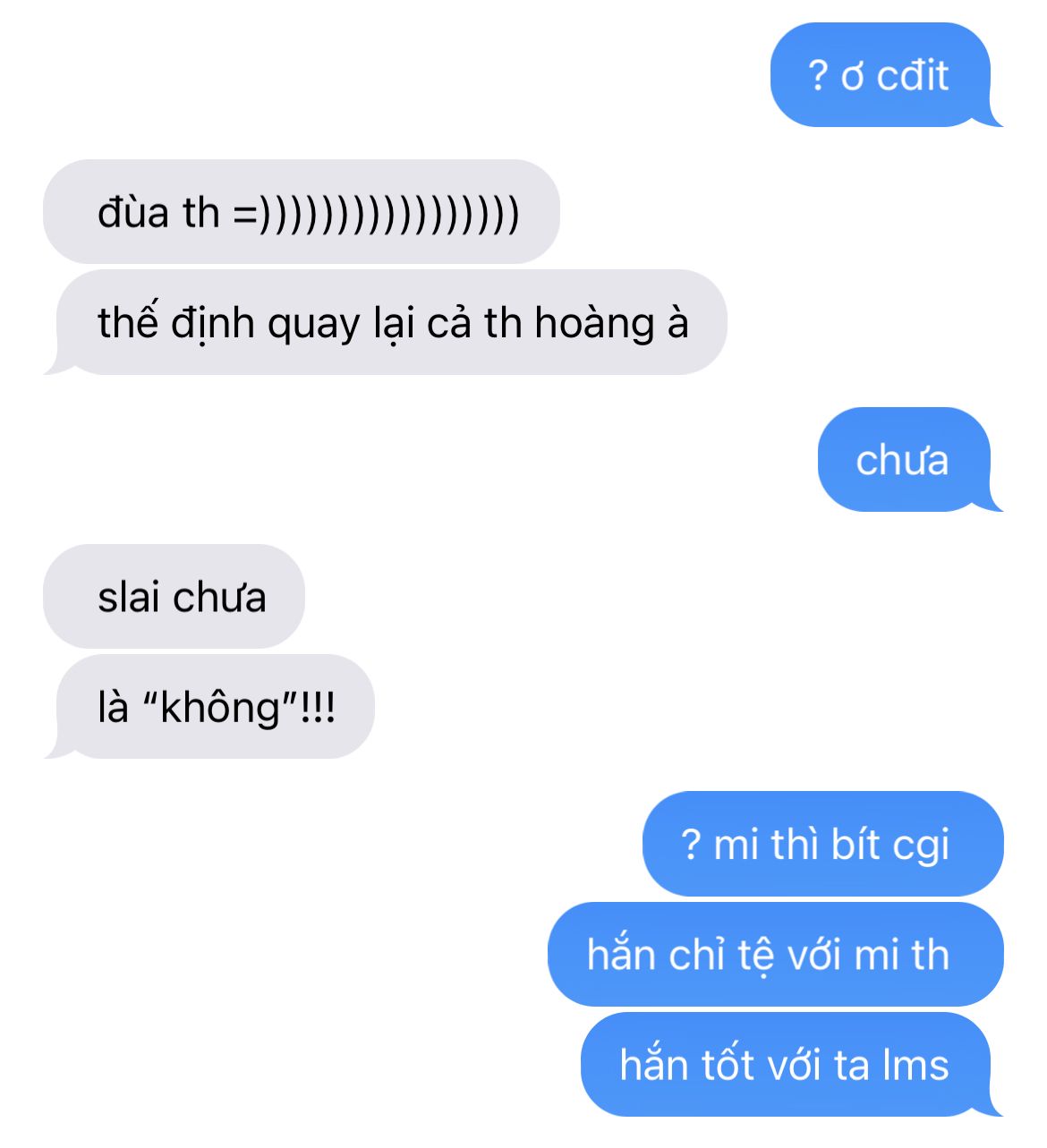Click the word 'hoàng' in the gray bubble
Screen dimensions: 1047x1148
pos(594,324)
